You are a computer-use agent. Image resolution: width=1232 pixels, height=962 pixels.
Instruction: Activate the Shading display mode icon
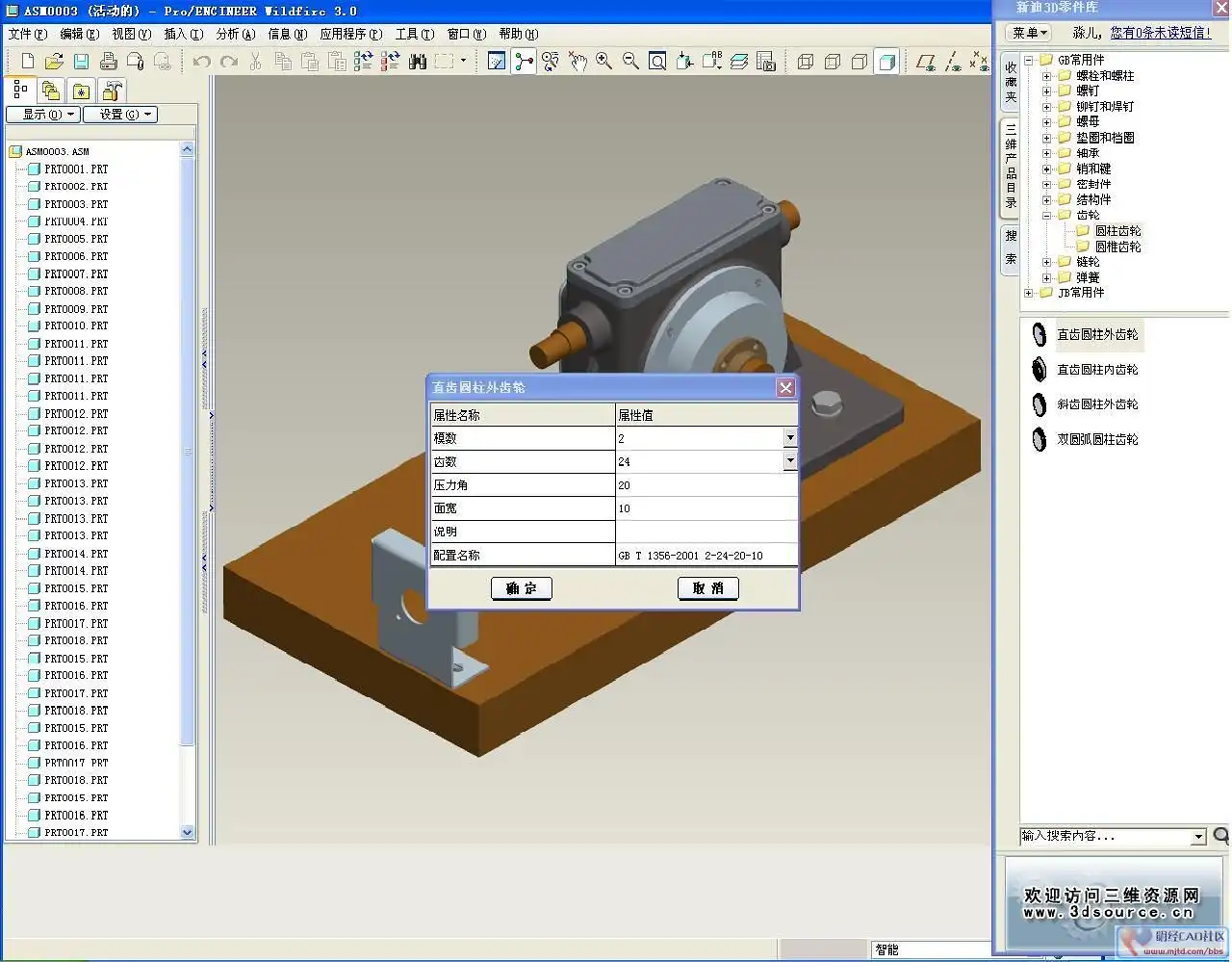point(886,62)
